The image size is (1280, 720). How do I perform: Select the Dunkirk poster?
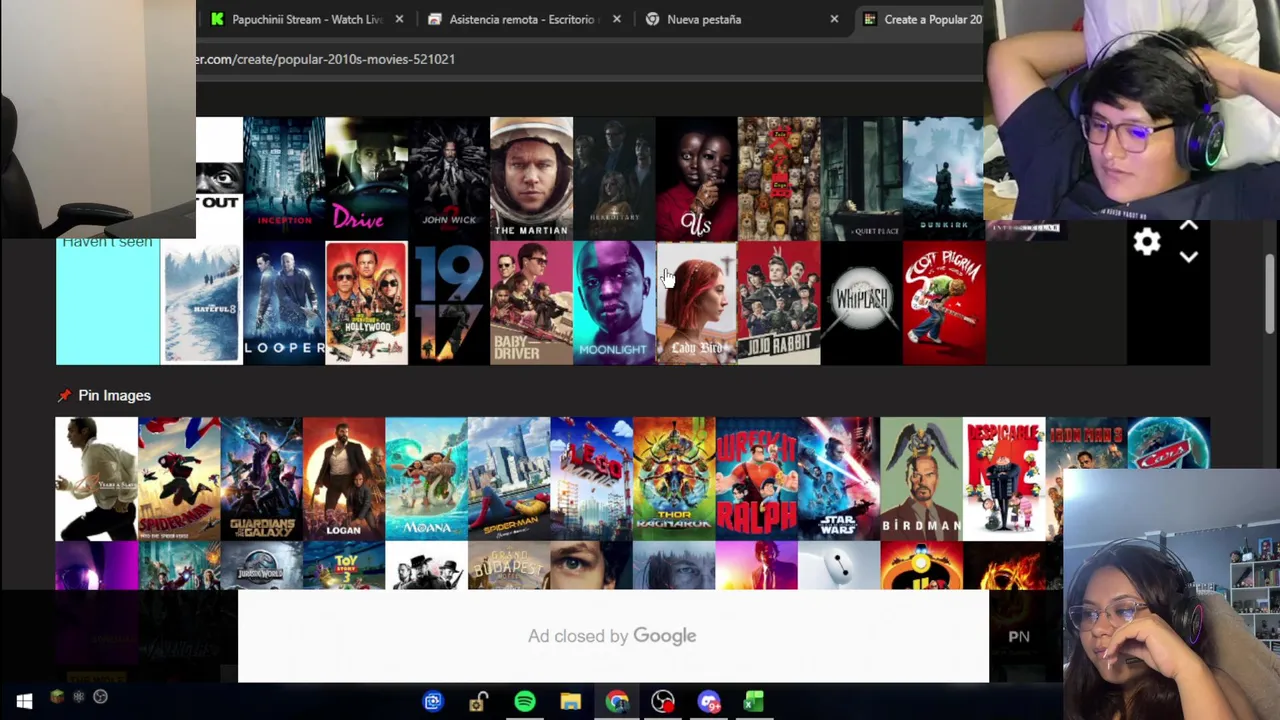(943, 178)
